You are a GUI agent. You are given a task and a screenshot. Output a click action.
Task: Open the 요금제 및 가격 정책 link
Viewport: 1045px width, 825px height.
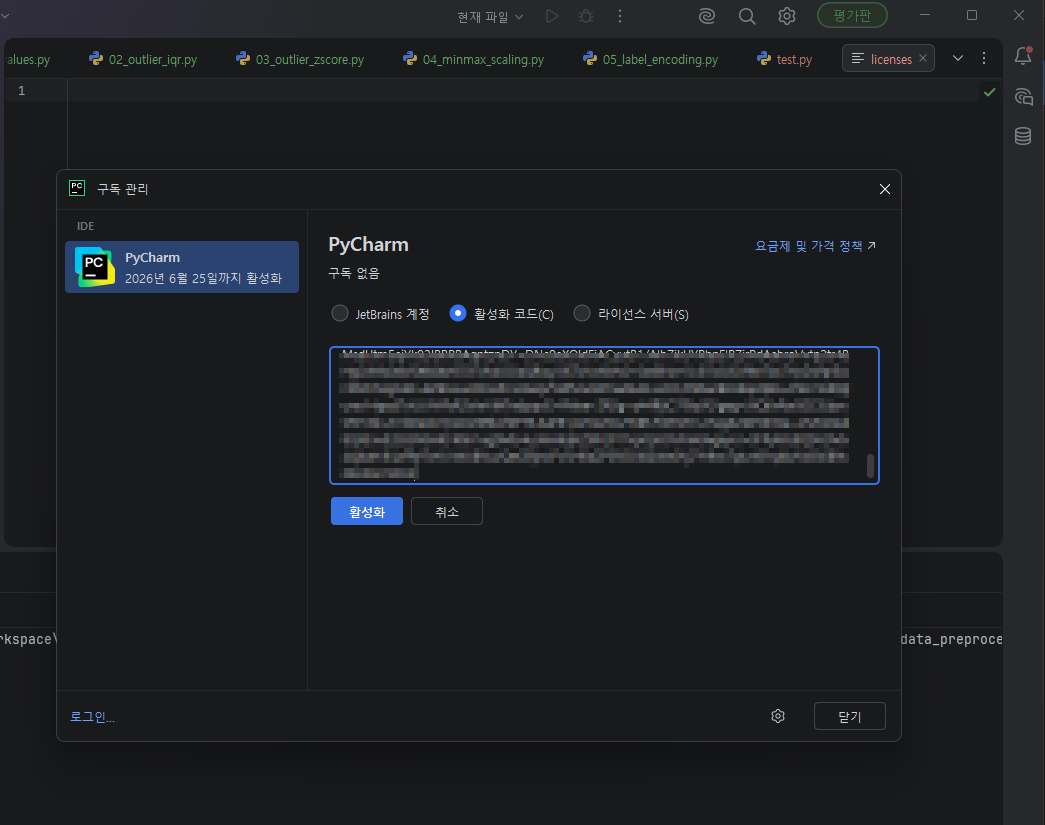click(x=815, y=246)
